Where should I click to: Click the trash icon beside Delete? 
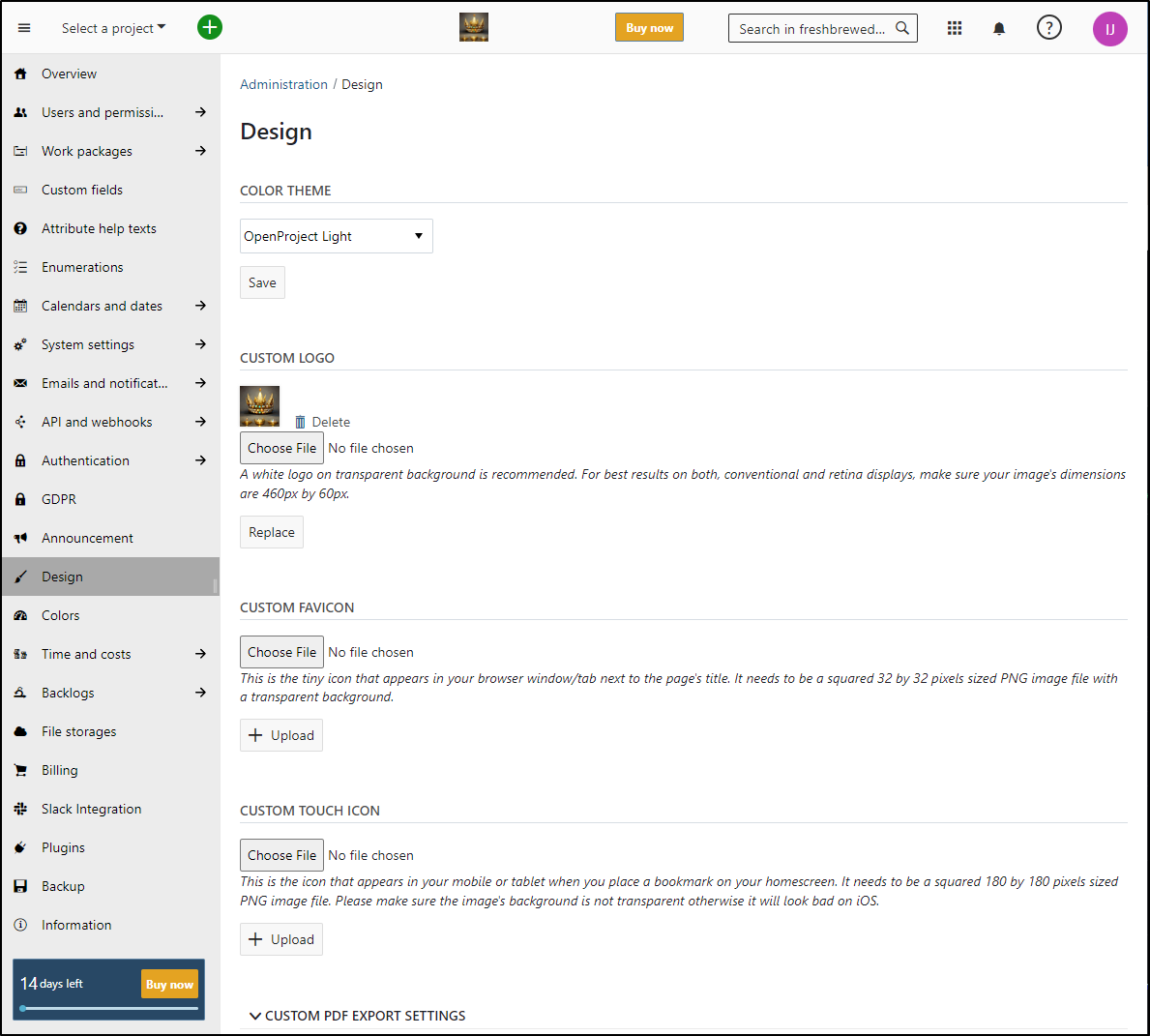click(x=300, y=422)
